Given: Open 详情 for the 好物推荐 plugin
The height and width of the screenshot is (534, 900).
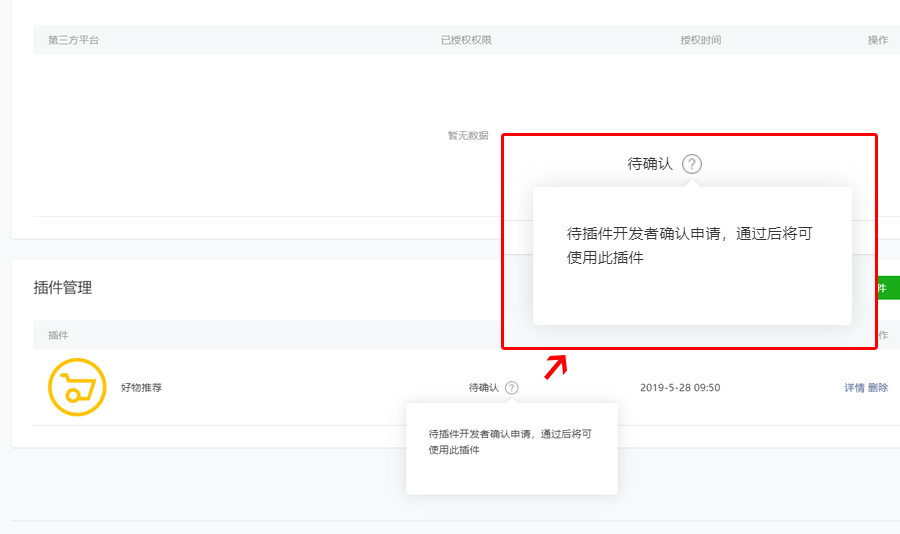Looking at the screenshot, I should click(x=854, y=388).
